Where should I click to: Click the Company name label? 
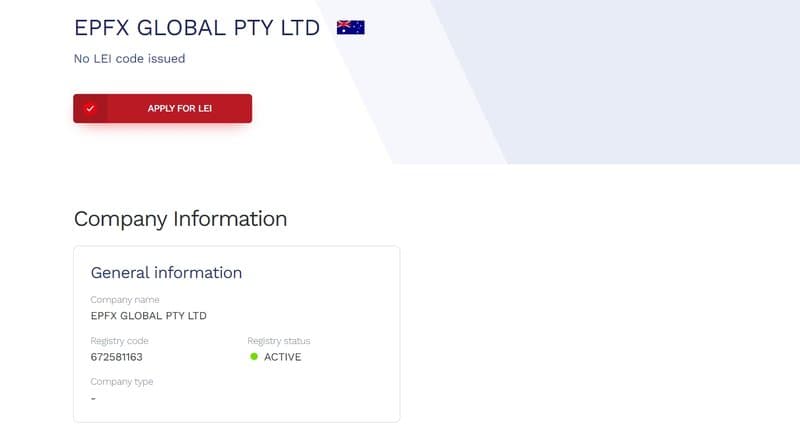pyautogui.click(x=125, y=299)
